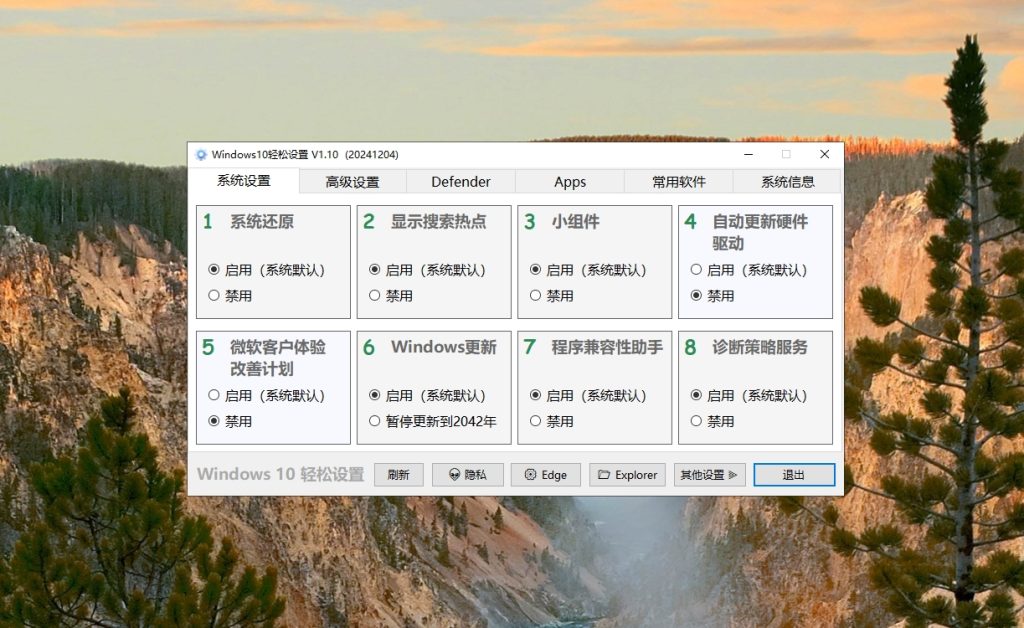The width and height of the screenshot is (1024, 628).
Task: Click the Windows10轻松设置 V1.10 title text
Action: (305, 155)
